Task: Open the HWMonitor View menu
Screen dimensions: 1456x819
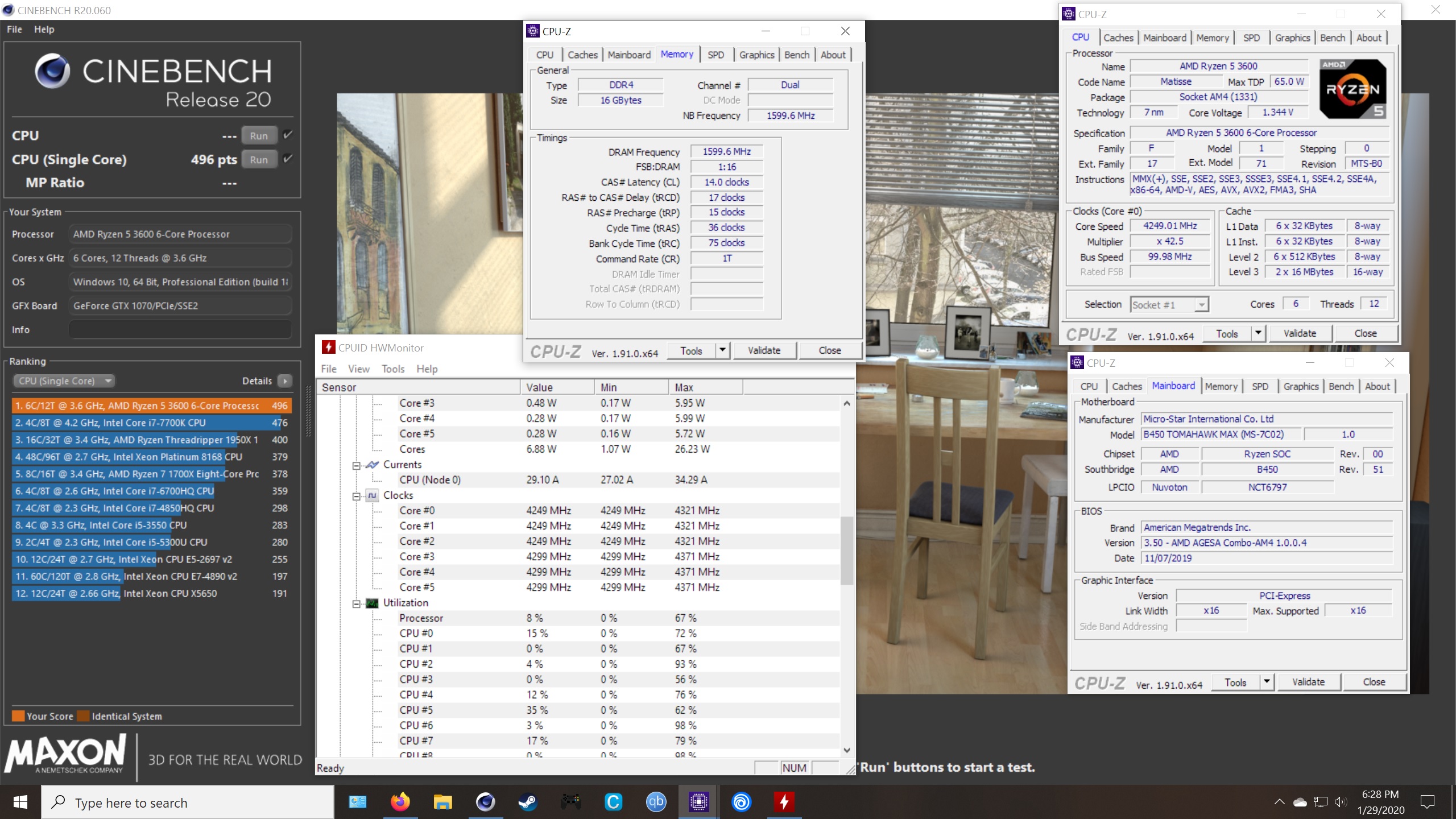Action: (359, 369)
